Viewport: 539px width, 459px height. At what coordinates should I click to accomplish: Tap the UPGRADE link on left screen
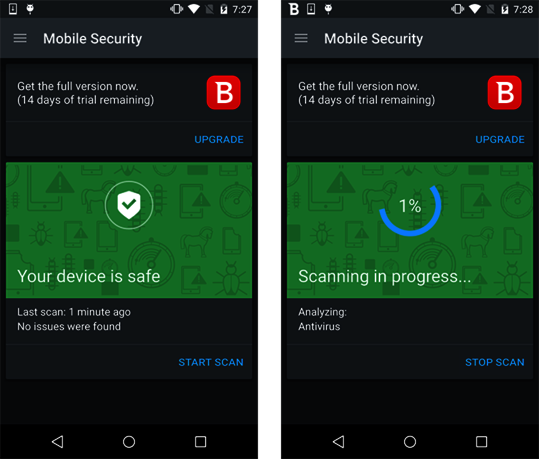[x=219, y=139]
